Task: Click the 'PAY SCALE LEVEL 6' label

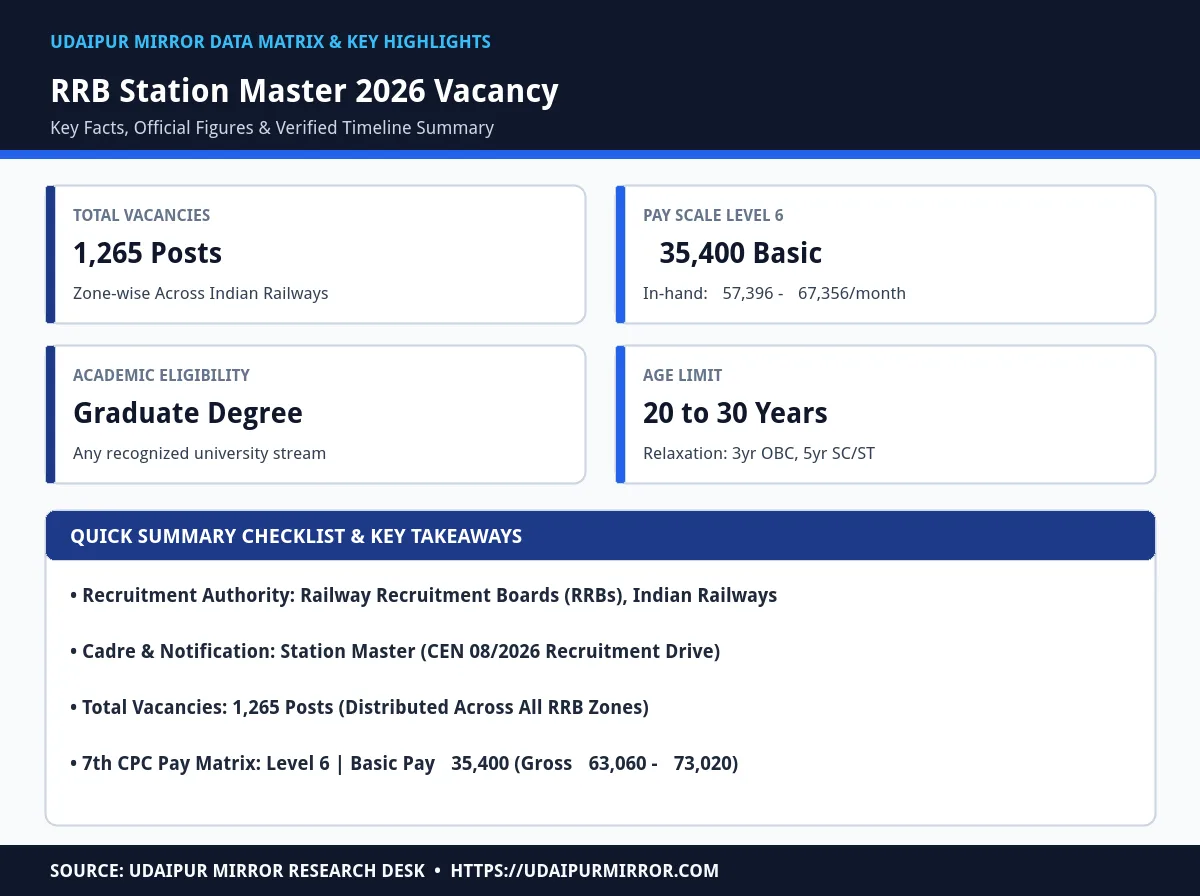Action: coord(713,215)
